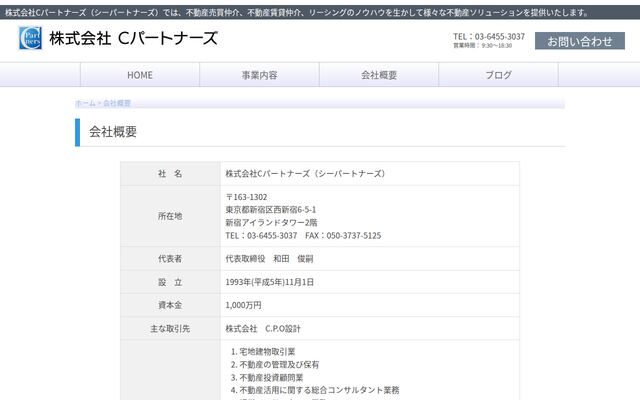Viewport: 640px width, 400px height.
Task: Select the date 1993年(平成5年)11月1日
Action: 269,282
